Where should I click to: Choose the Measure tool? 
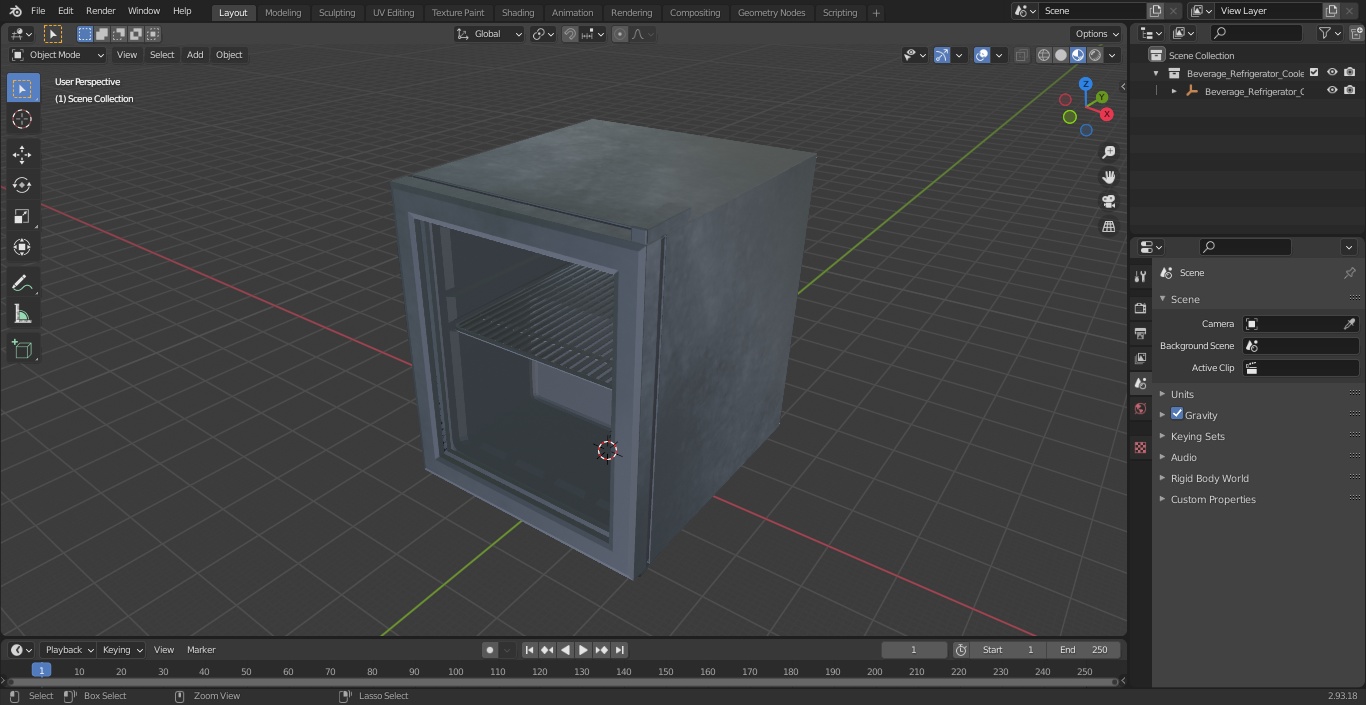click(x=22, y=315)
